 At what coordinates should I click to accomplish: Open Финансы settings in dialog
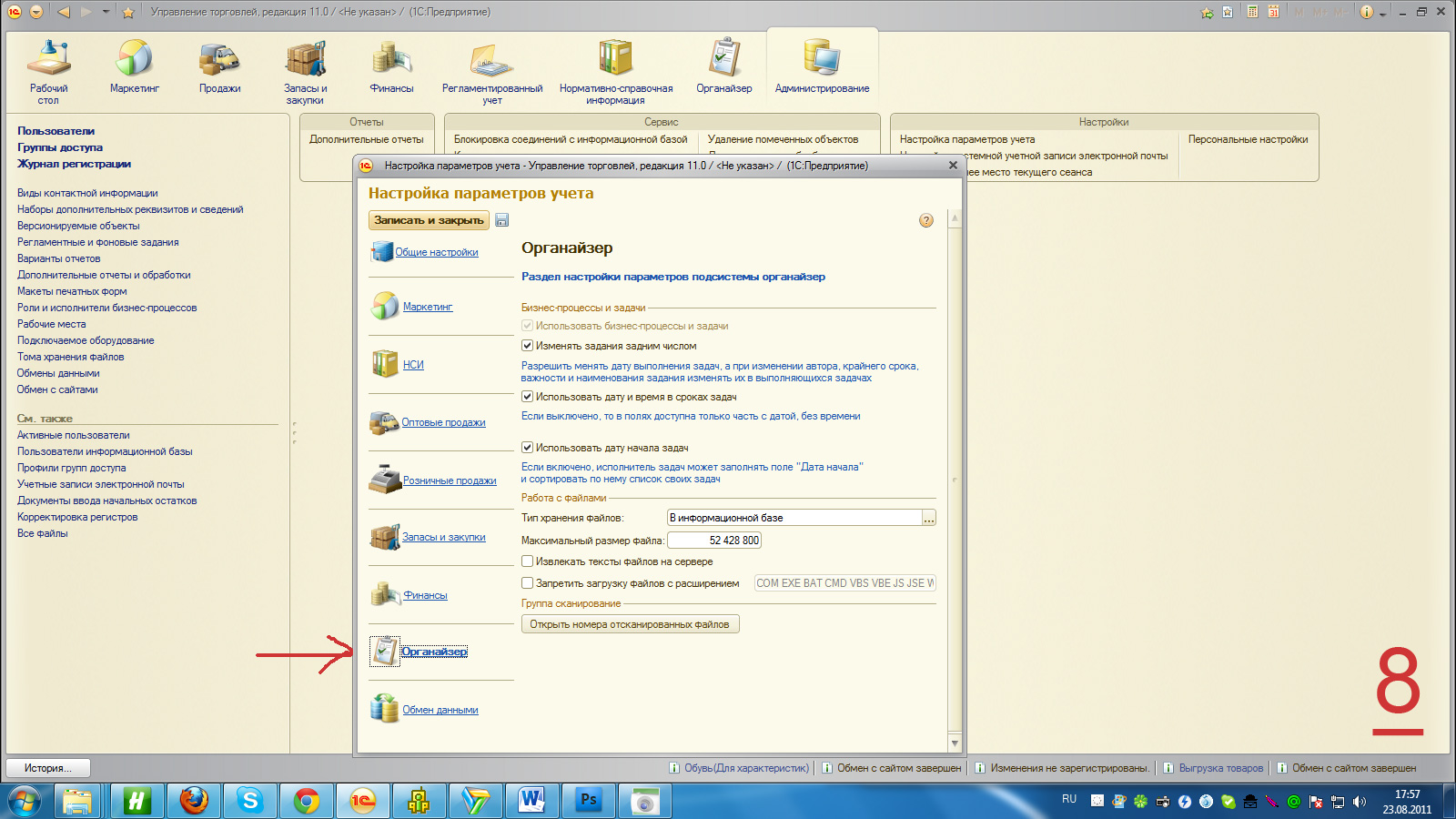425,596
